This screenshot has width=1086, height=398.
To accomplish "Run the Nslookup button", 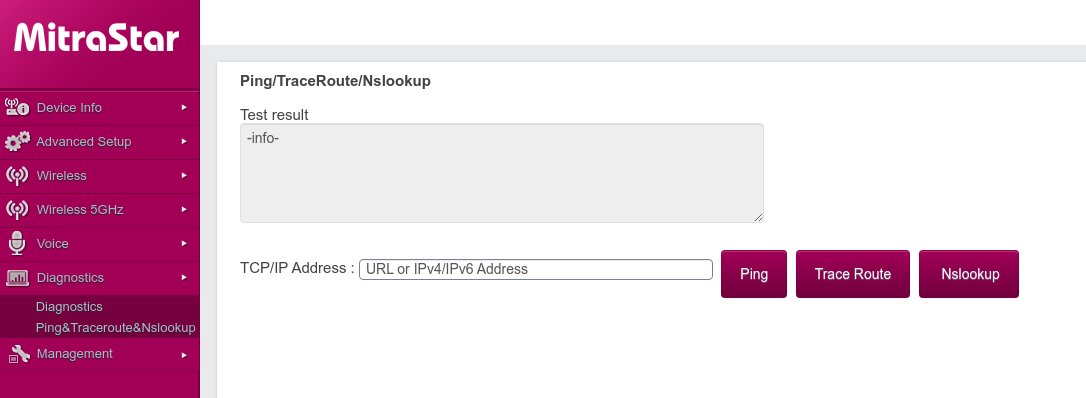I will click(x=969, y=274).
